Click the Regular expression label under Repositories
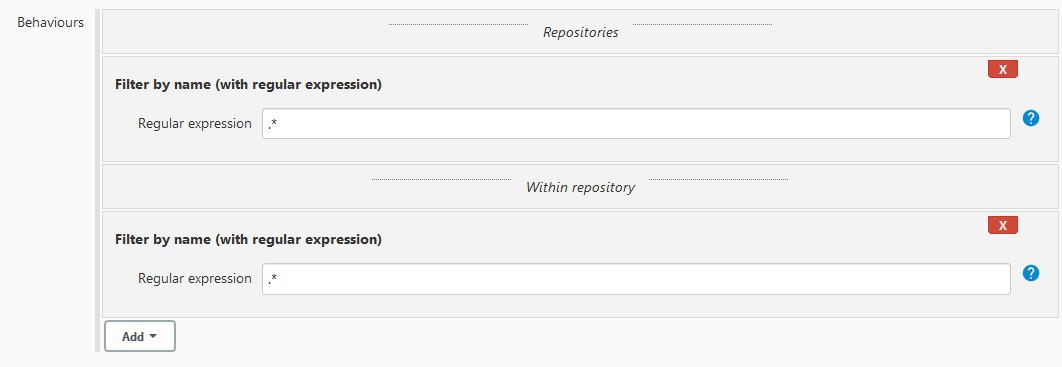This screenshot has width=1062, height=367. [x=194, y=124]
